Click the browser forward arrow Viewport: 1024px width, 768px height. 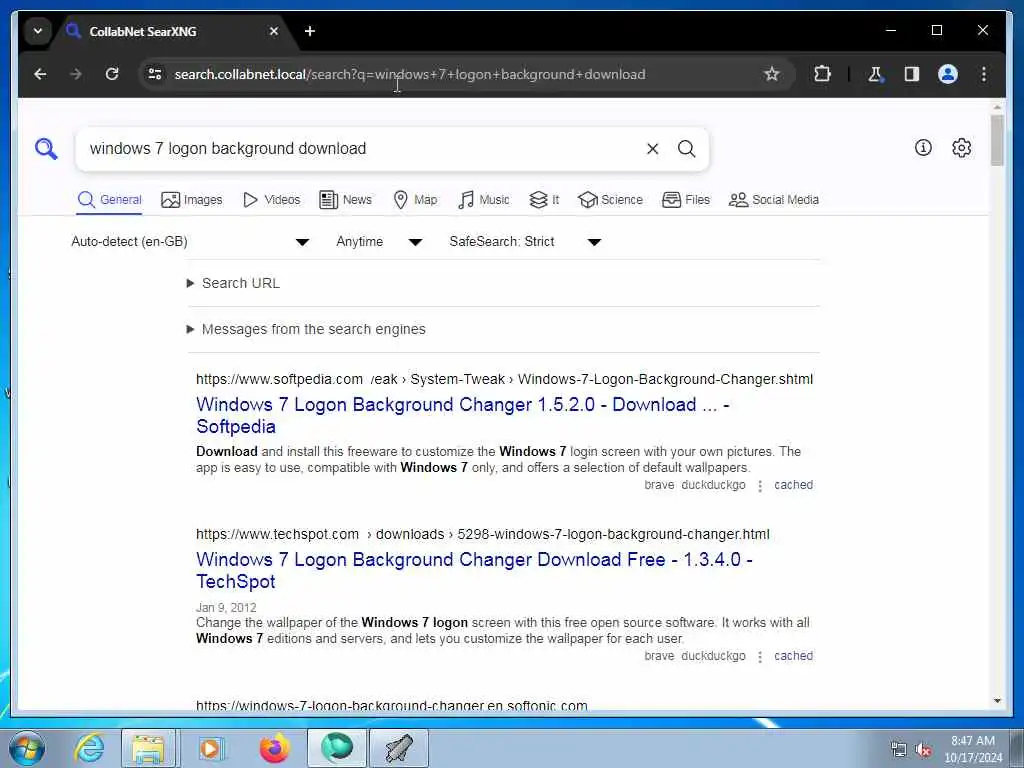coord(76,74)
